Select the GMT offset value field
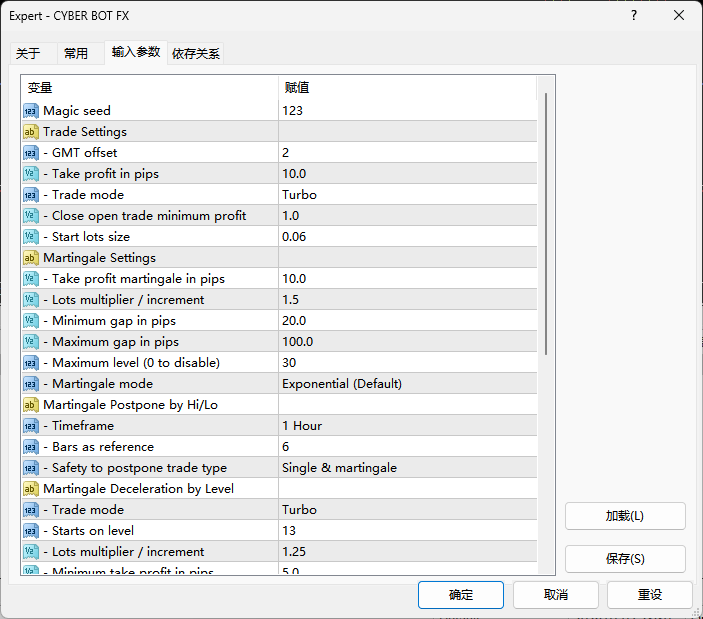This screenshot has height=619, width=703. (407, 153)
